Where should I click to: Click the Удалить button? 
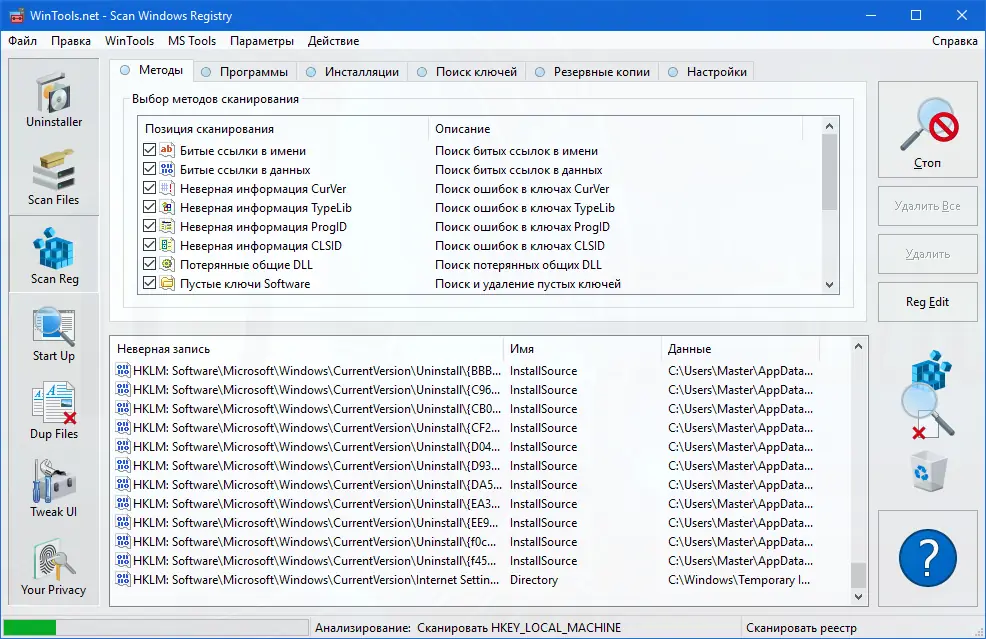(x=928, y=254)
